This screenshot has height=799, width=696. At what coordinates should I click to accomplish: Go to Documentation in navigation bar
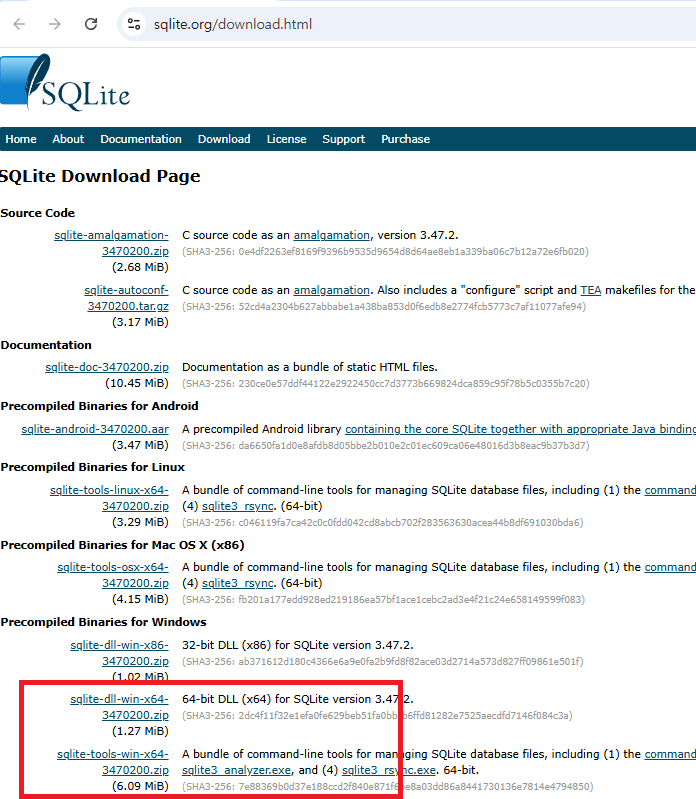click(141, 139)
